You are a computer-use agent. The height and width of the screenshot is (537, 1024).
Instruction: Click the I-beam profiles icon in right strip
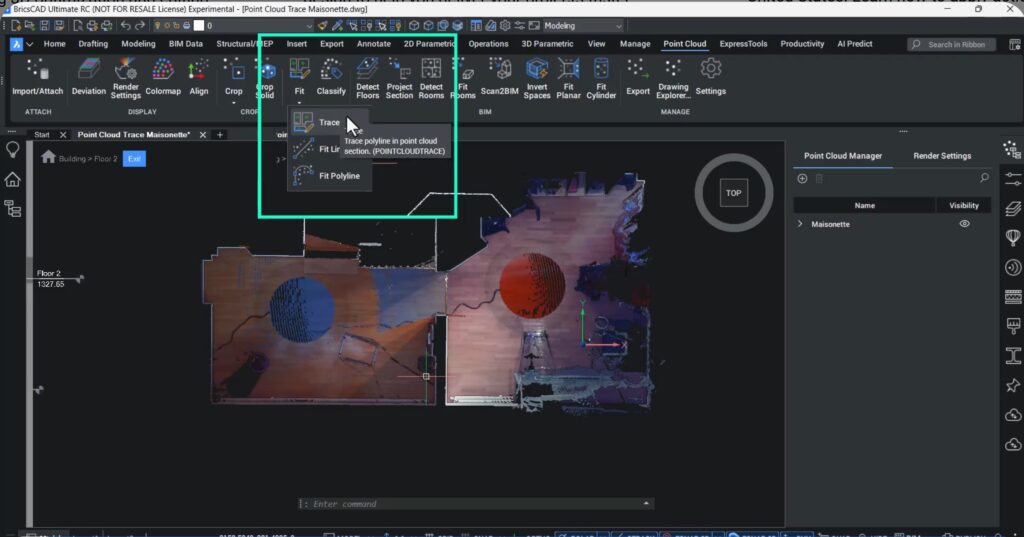(x=1013, y=356)
